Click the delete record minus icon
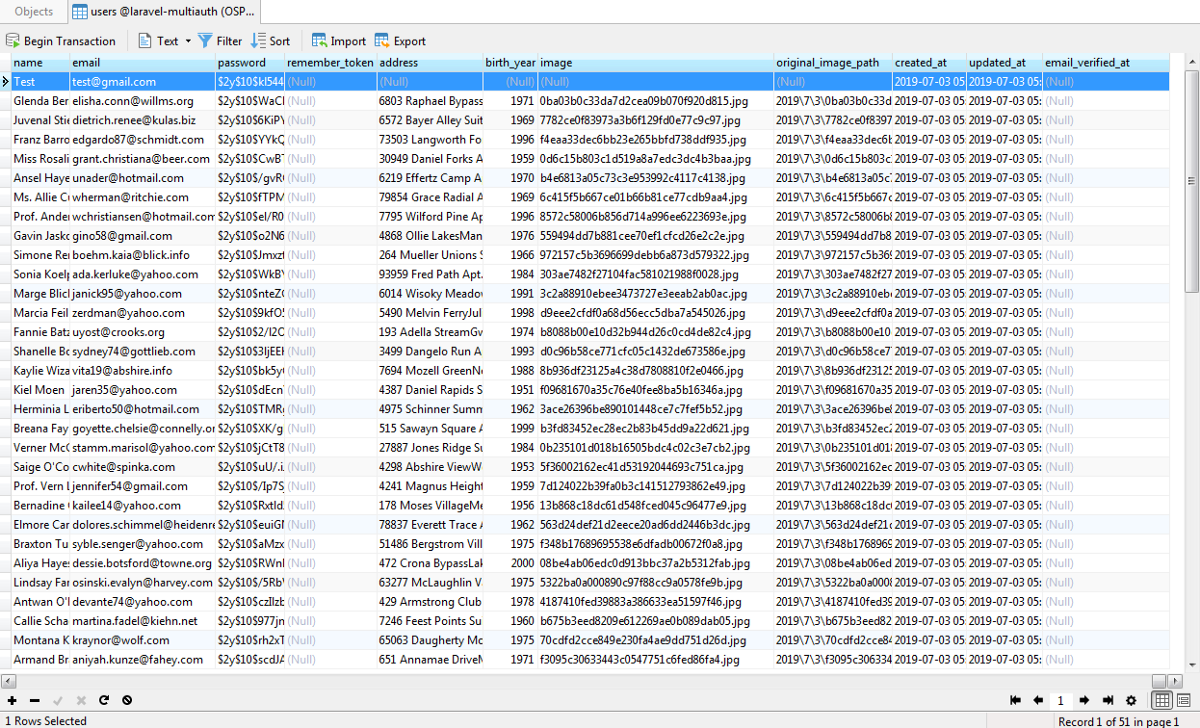 (34, 701)
